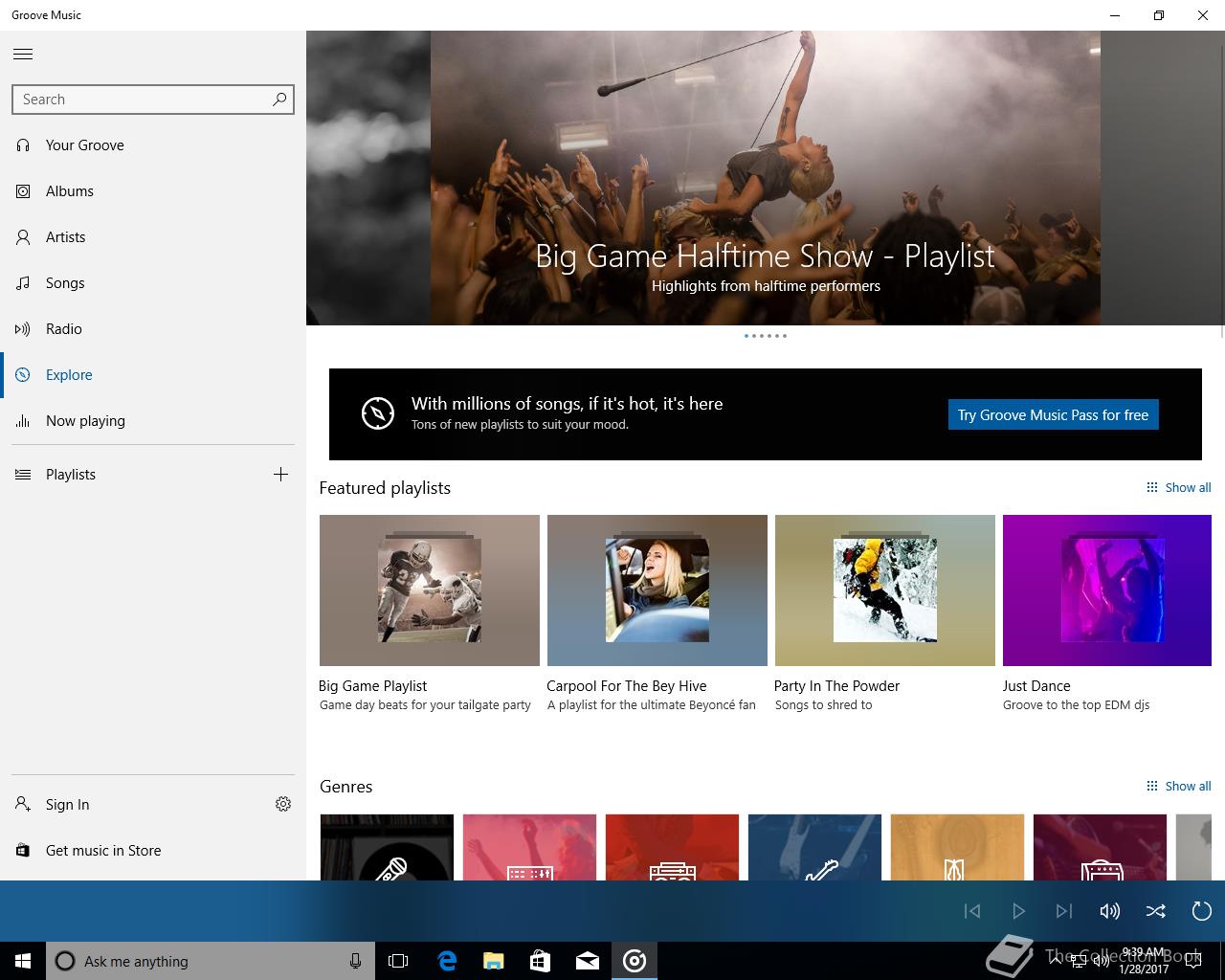Open the Mail app from the taskbar

pyautogui.click(x=588, y=961)
